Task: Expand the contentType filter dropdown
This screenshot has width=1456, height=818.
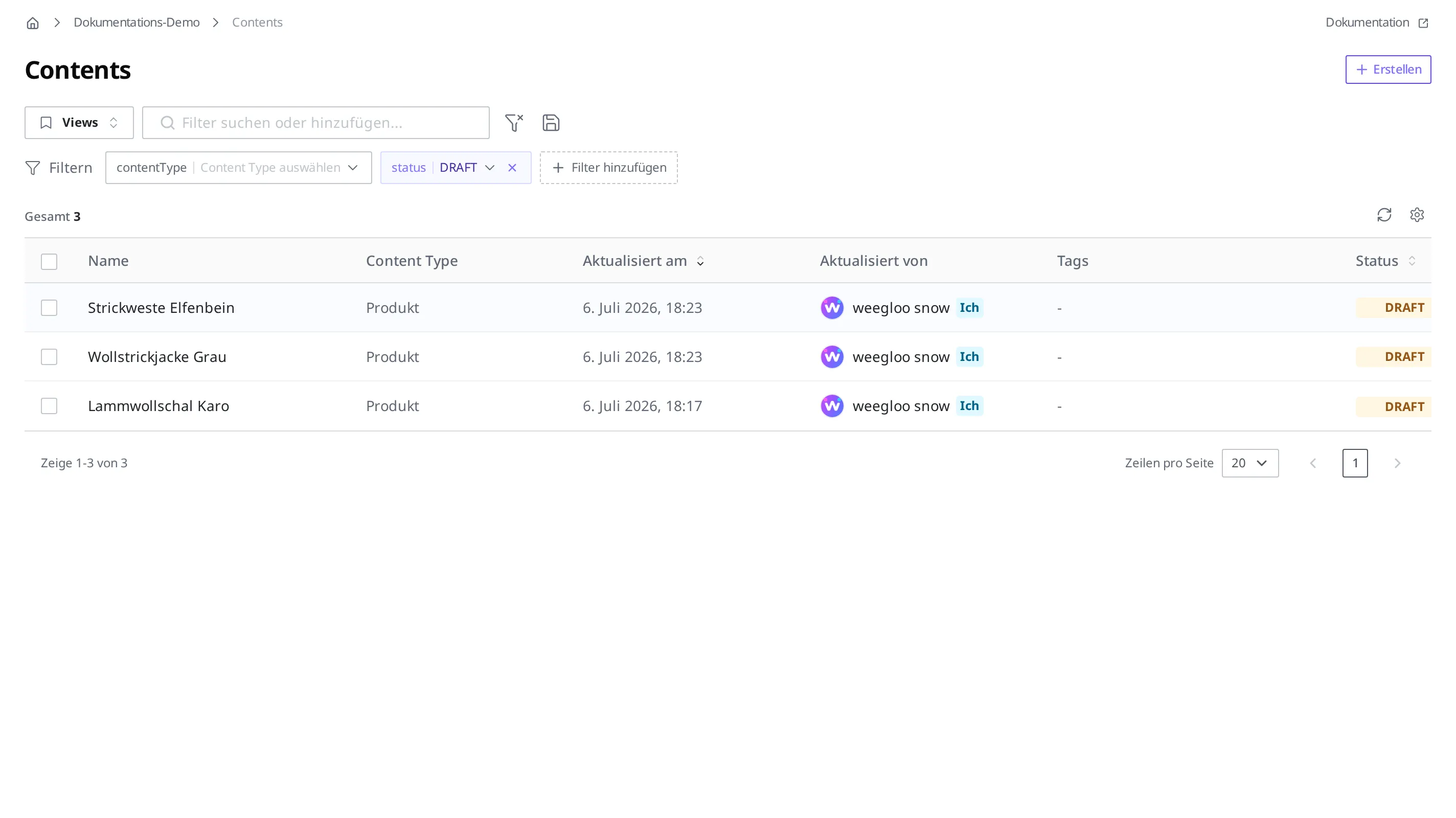Action: tap(239, 167)
